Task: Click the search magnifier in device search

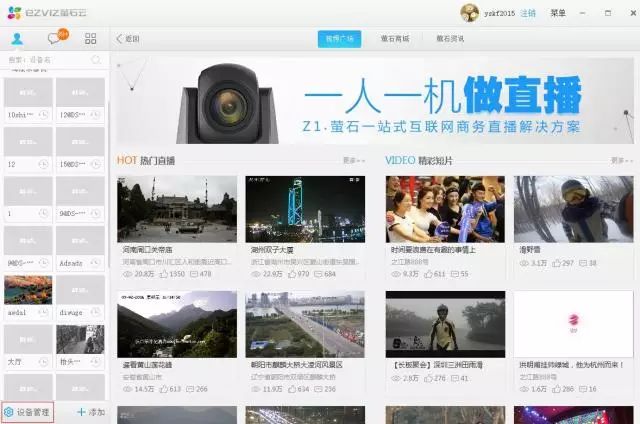Action: coord(96,60)
